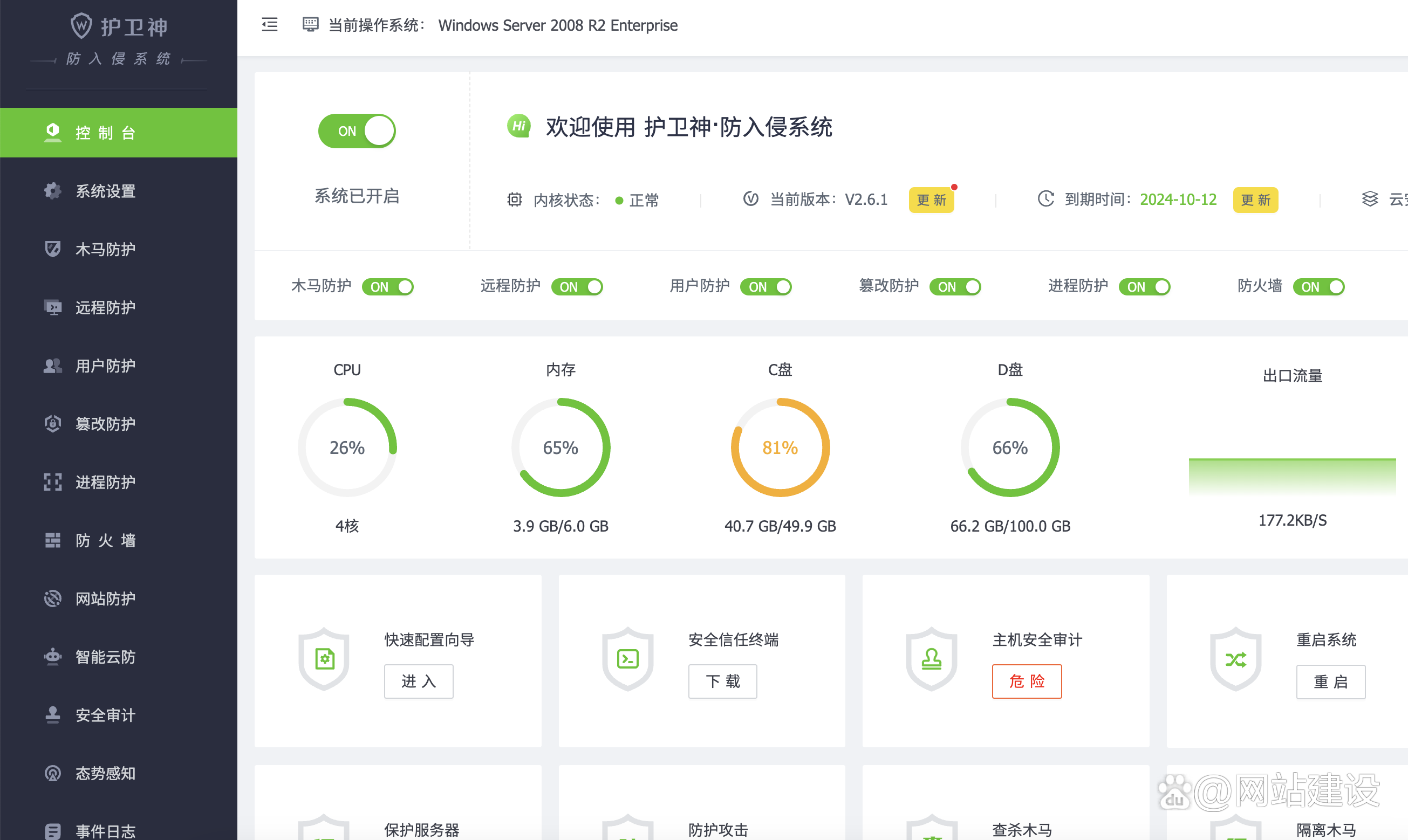
Task: Toggle the 远程防护 ON switch
Action: coord(577,286)
